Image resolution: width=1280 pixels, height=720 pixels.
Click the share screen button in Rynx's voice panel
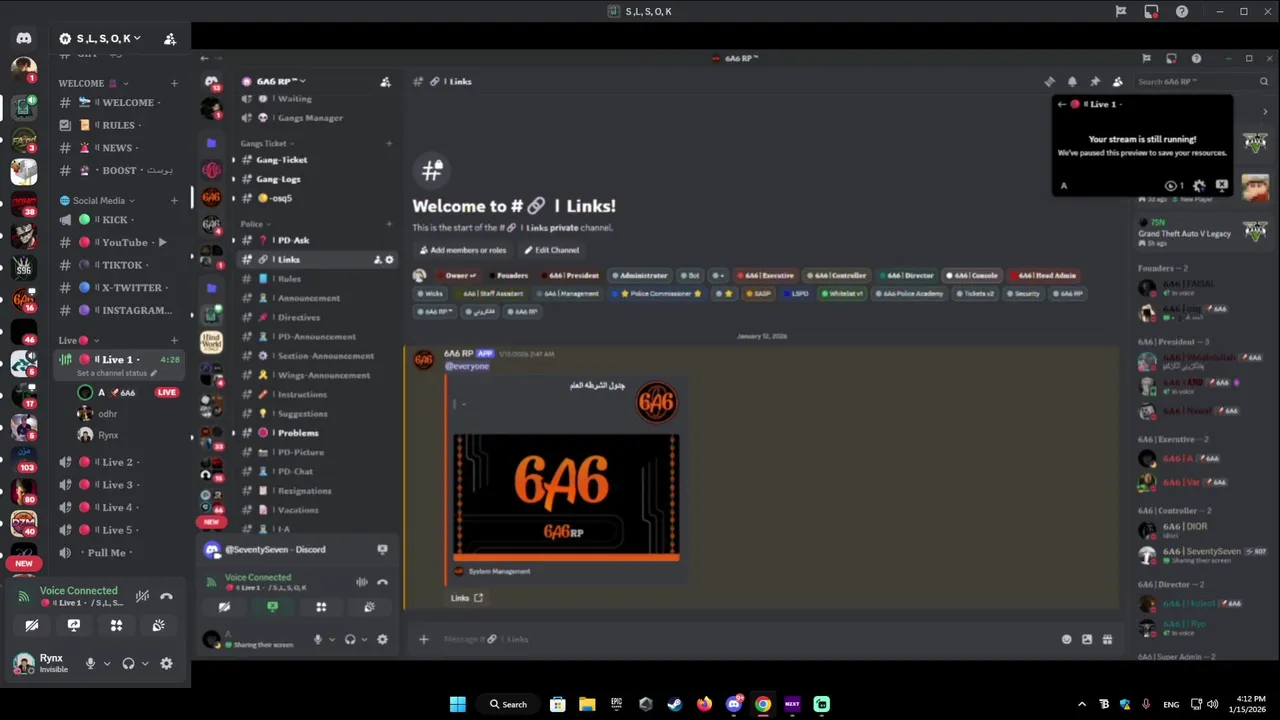74,625
